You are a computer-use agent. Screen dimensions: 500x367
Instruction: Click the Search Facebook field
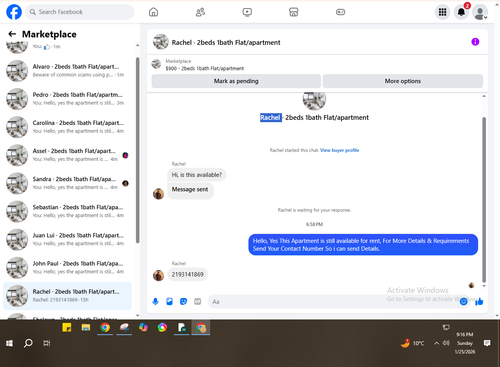coord(80,12)
